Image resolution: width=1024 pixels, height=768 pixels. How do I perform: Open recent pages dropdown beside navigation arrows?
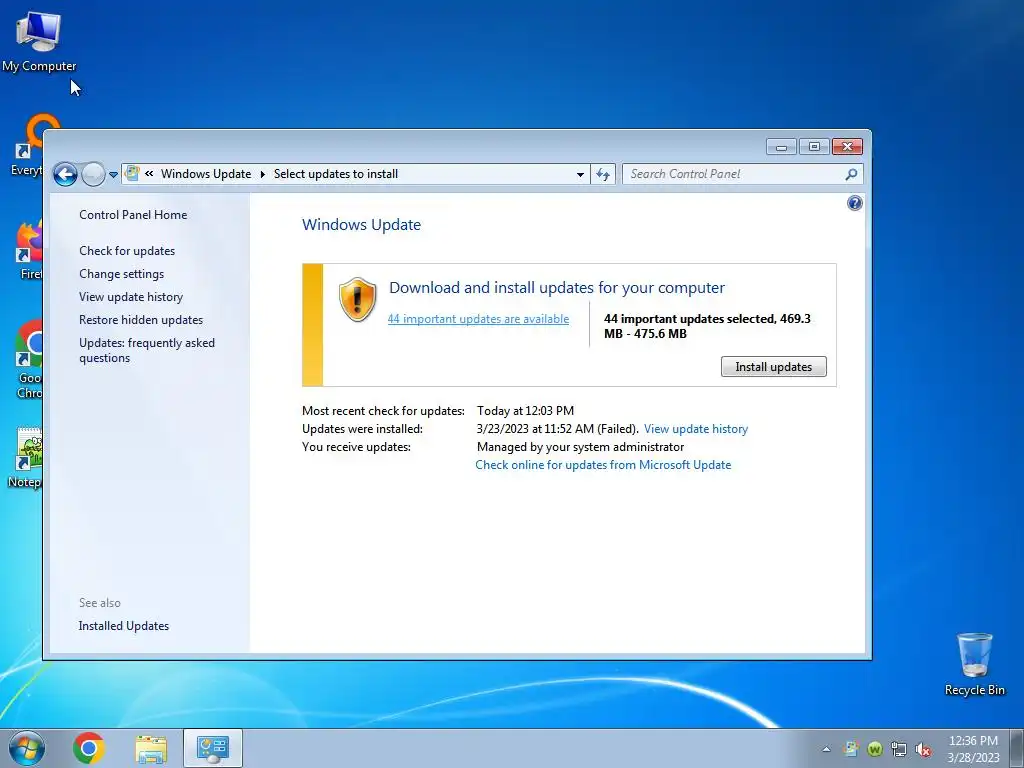click(113, 175)
